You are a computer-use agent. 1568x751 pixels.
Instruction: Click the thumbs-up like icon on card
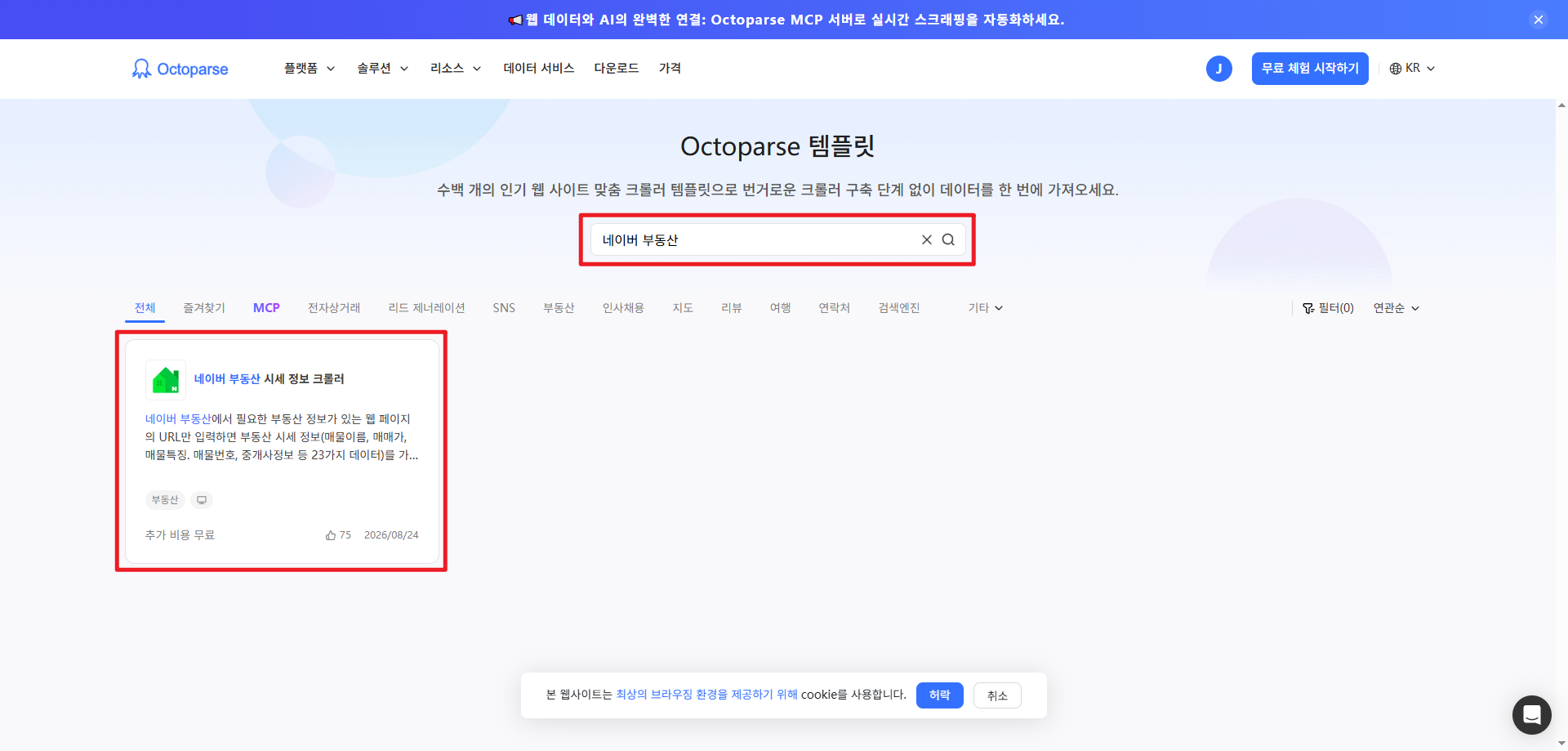(331, 535)
